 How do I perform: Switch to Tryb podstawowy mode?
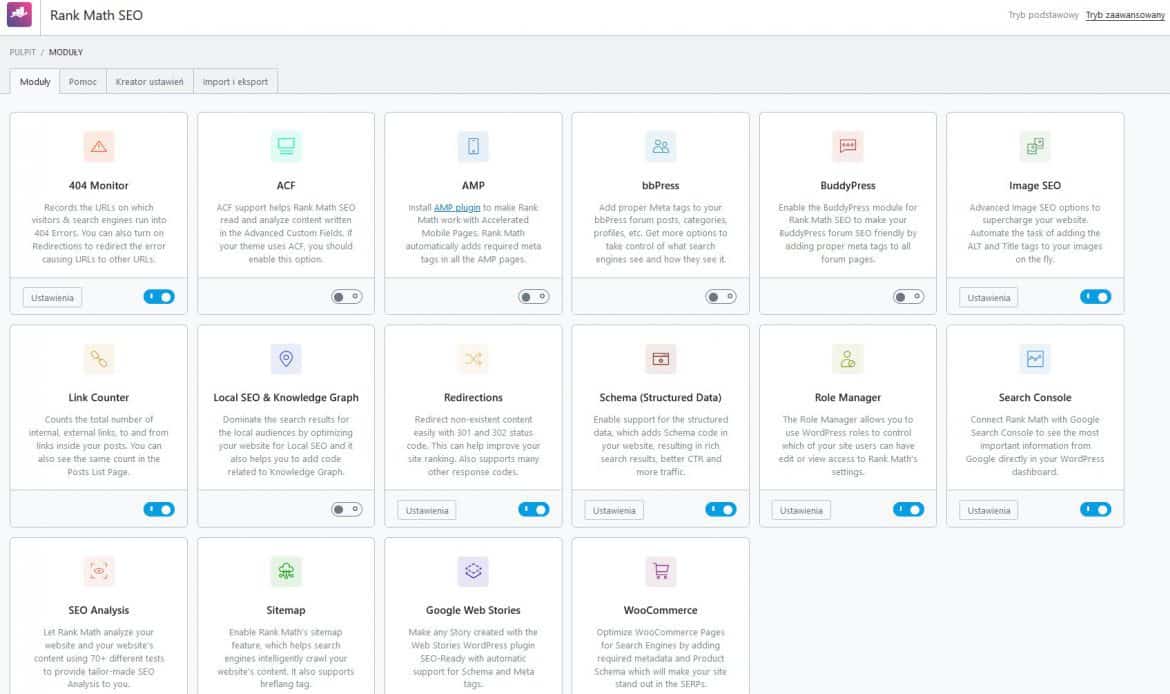1043,15
